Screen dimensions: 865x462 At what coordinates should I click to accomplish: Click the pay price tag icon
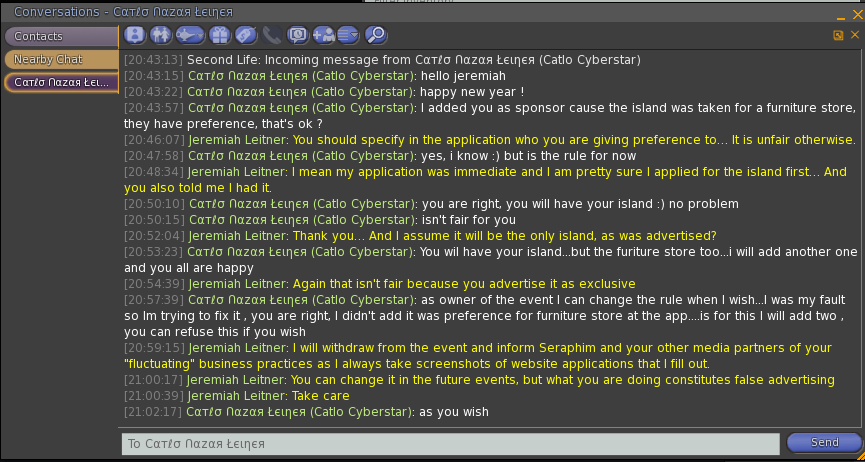(x=246, y=35)
